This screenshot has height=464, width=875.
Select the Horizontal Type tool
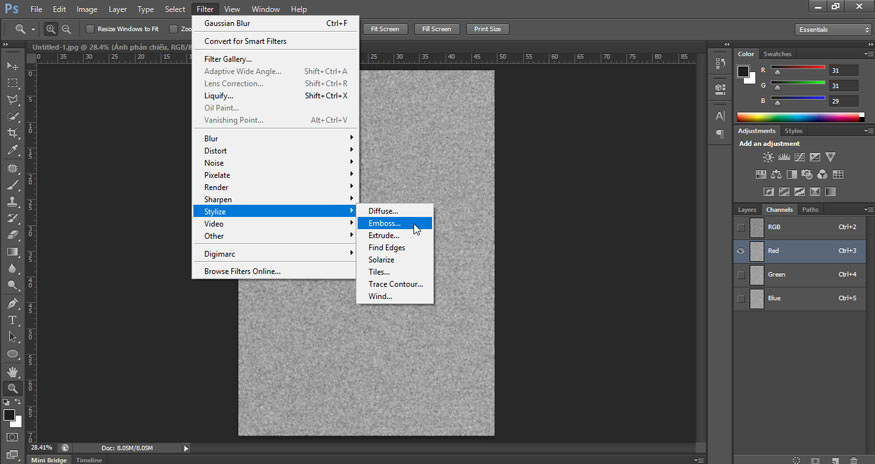pos(12,321)
